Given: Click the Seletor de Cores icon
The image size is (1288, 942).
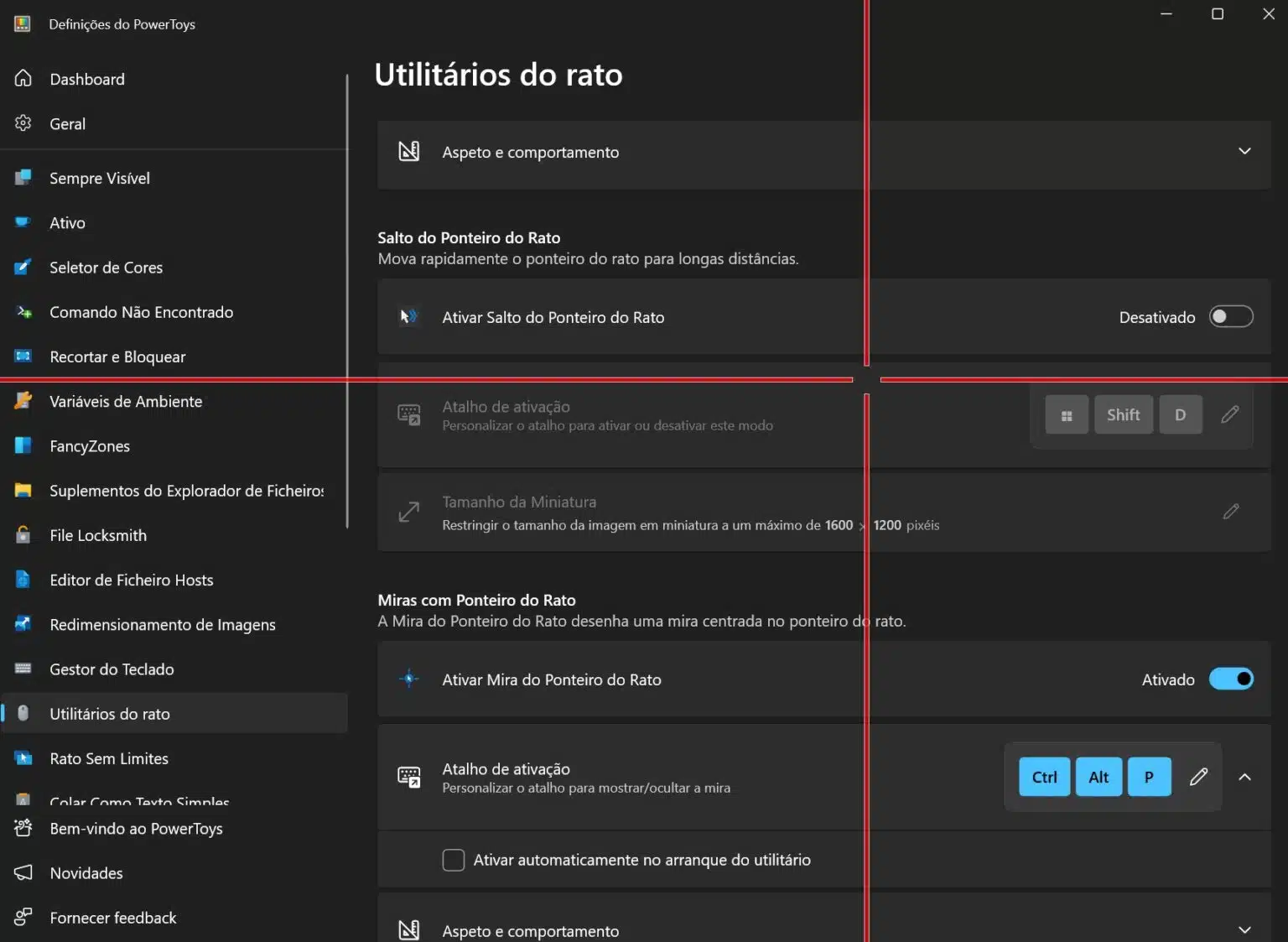Looking at the screenshot, I should pos(23,268).
